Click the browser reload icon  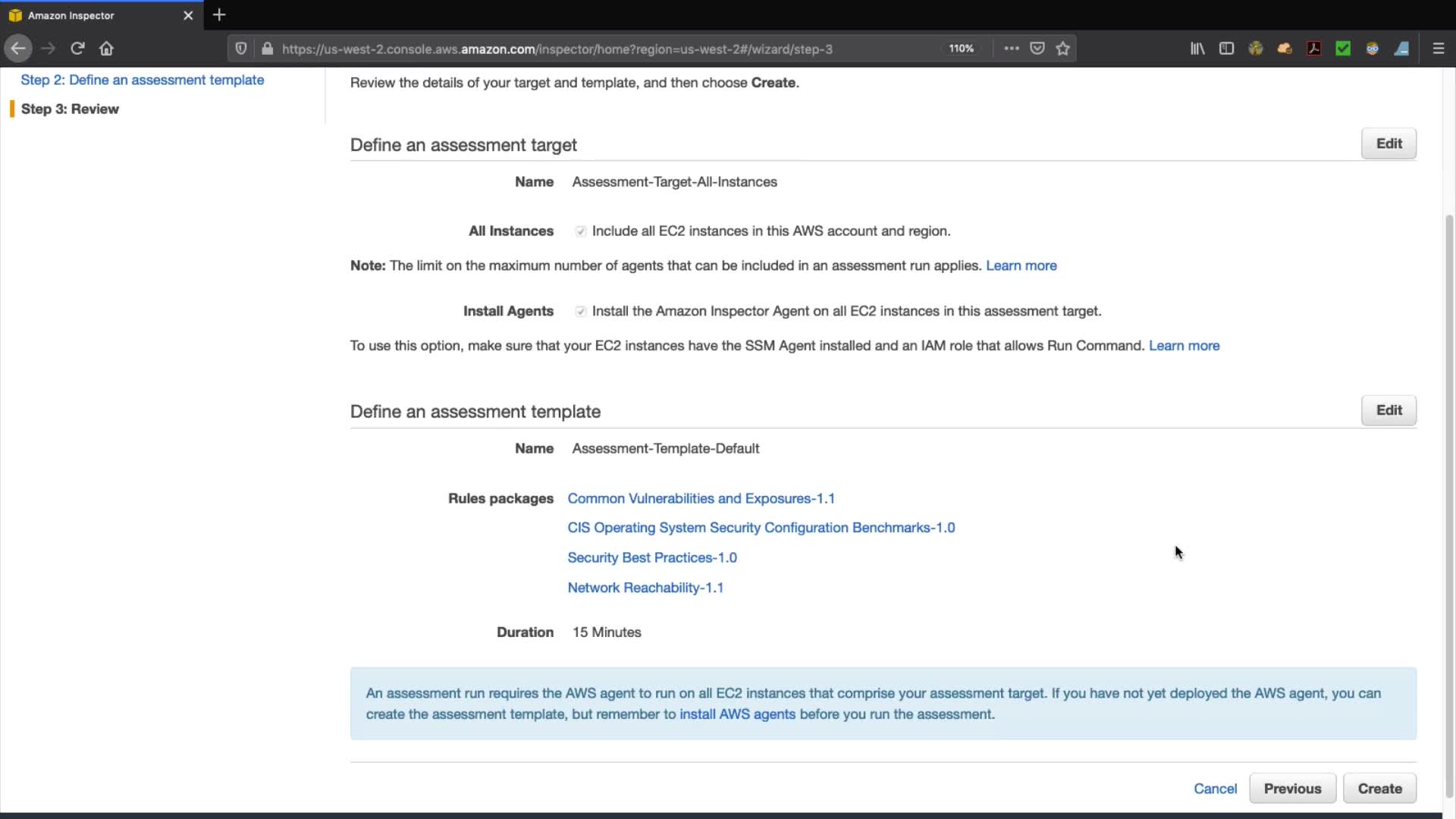(77, 49)
